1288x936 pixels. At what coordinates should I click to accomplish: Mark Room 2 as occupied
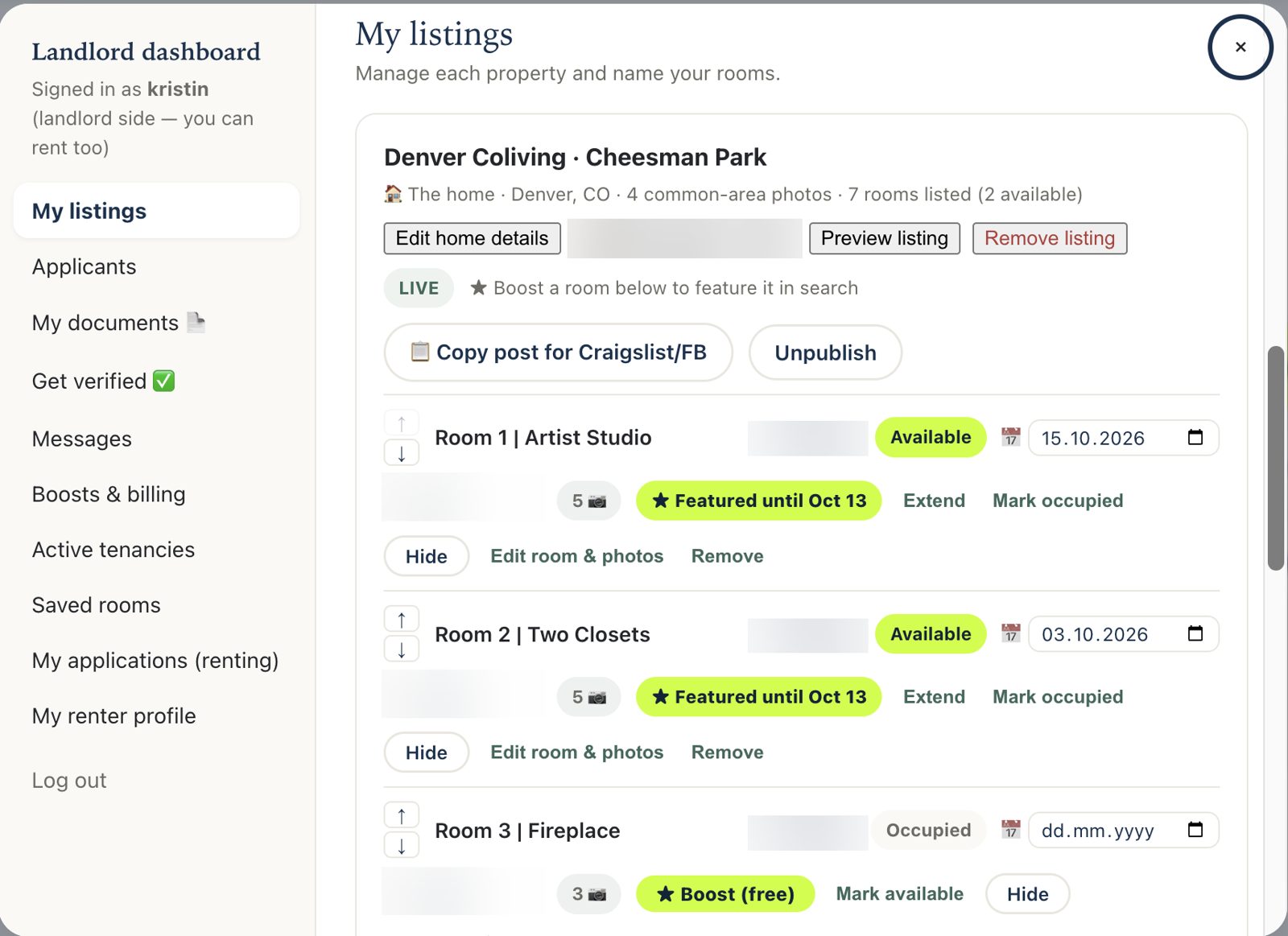pyautogui.click(x=1057, y=697)
